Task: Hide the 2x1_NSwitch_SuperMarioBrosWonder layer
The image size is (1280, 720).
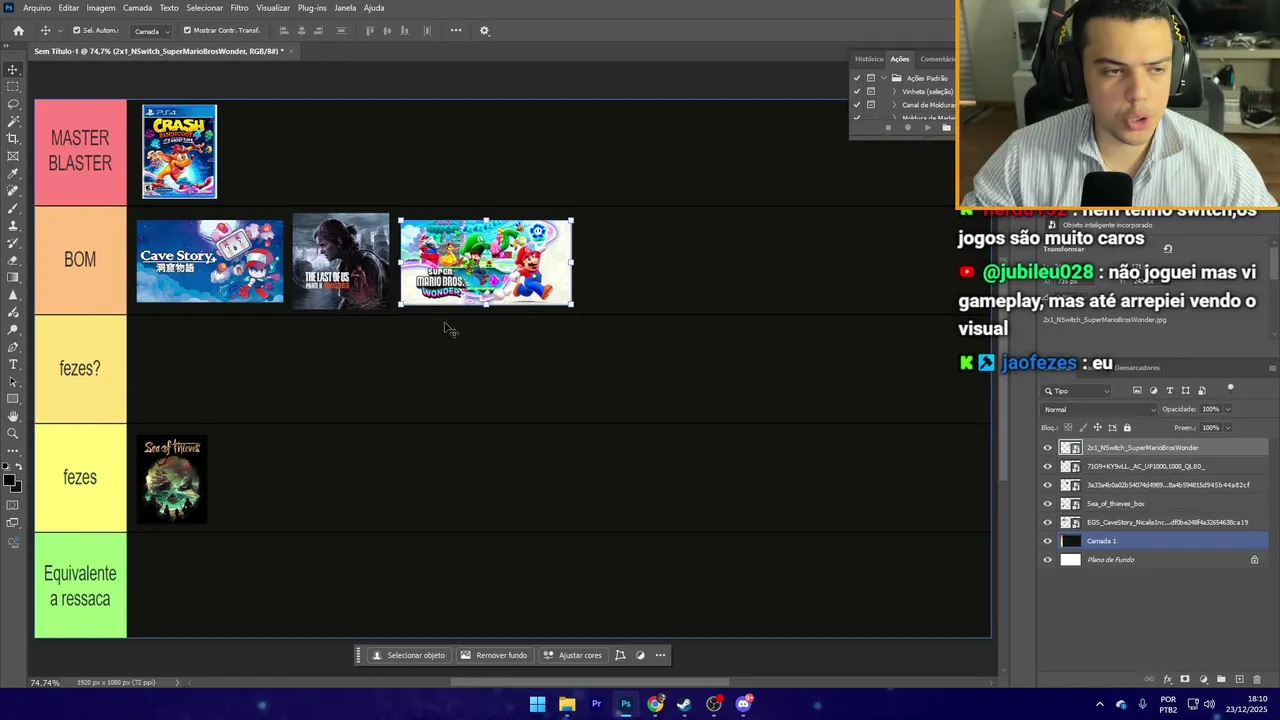Action: pyautogui.click(x=1048, y=448)
